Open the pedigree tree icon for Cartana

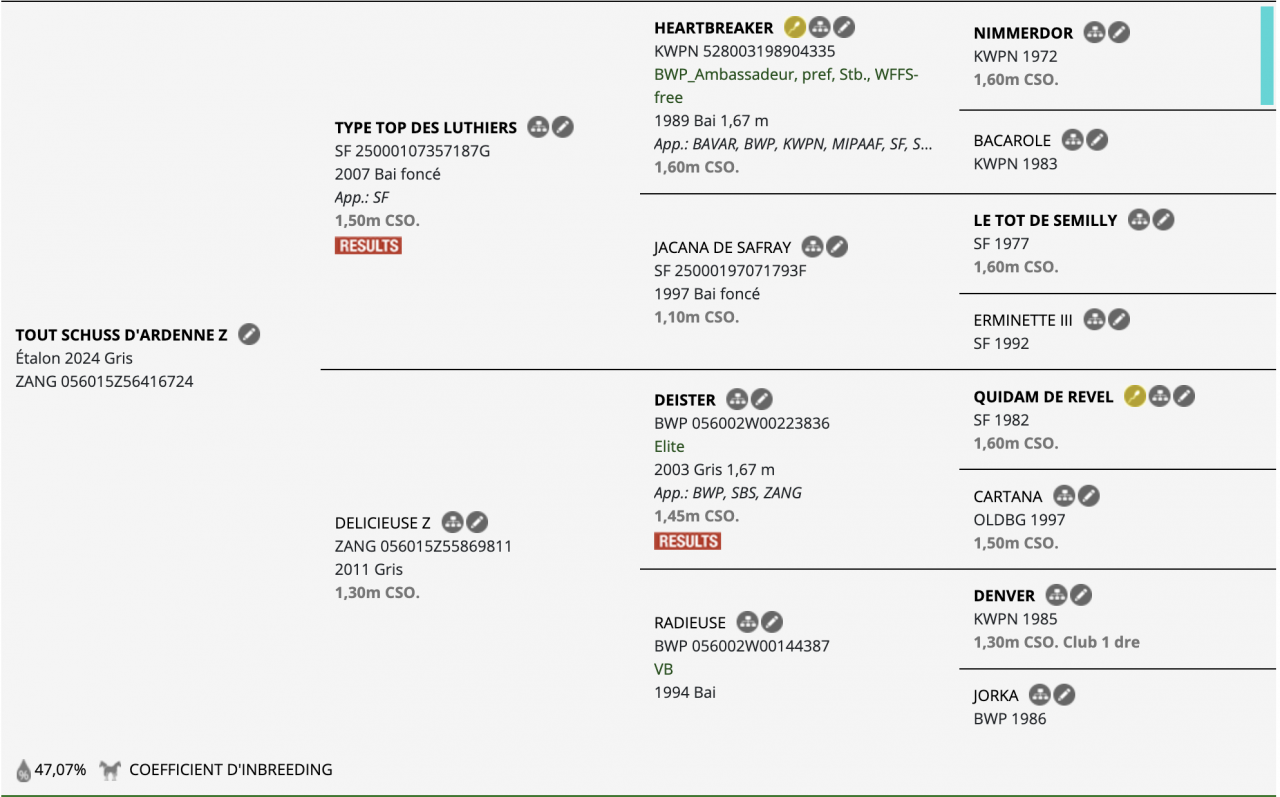click(1064, 496)
